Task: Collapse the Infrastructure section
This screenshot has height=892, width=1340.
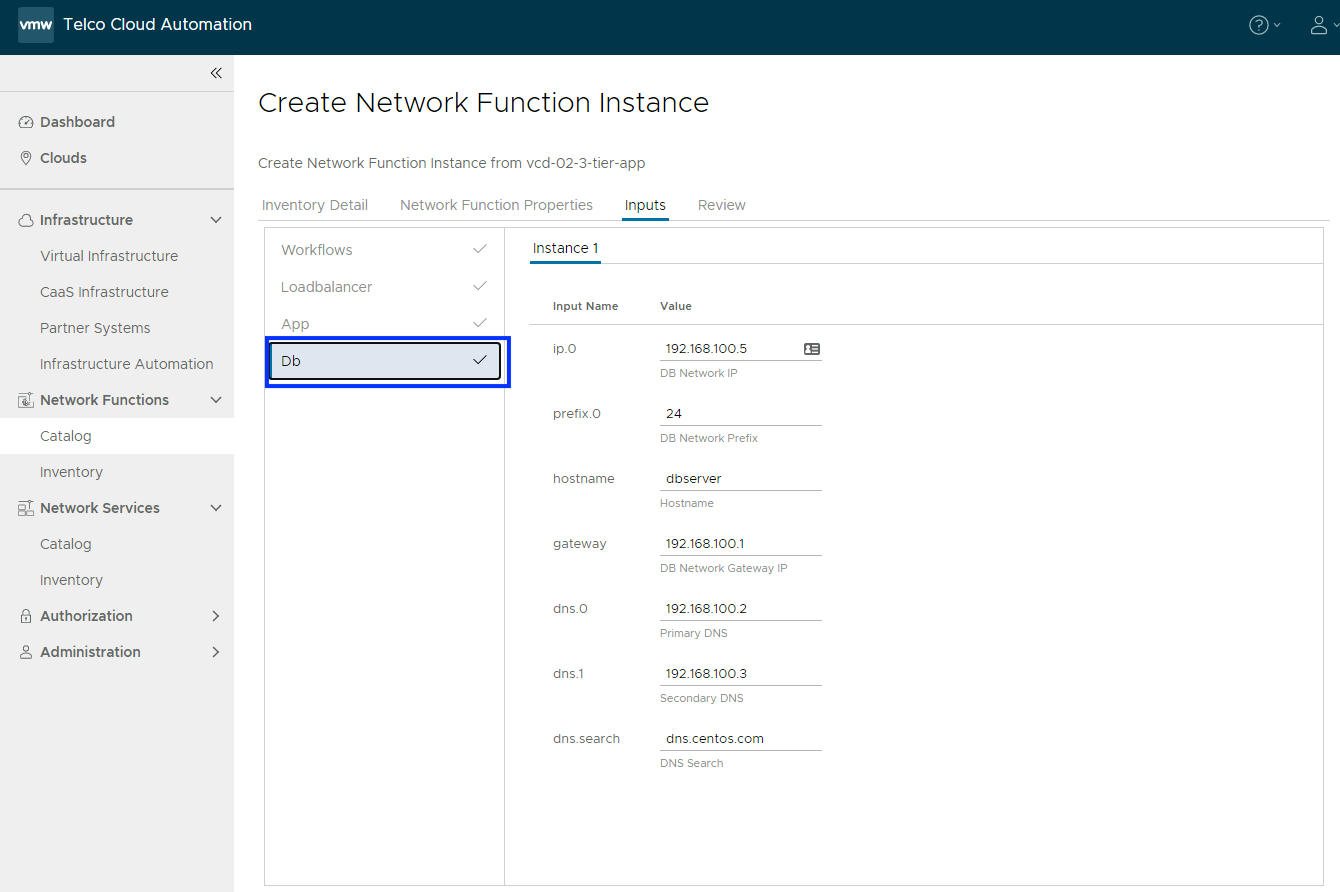Action: pos(215,220)
